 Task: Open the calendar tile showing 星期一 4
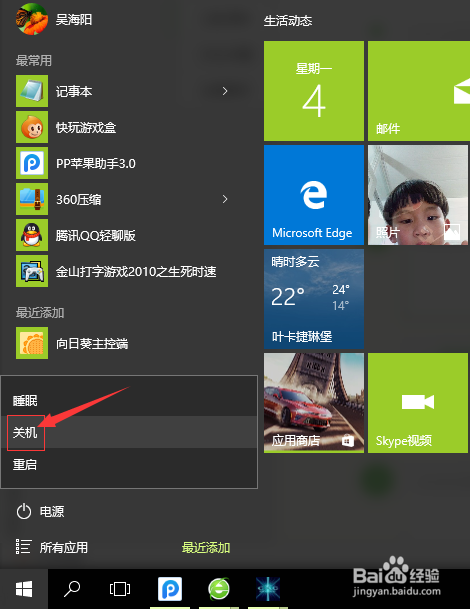point(314,91)
